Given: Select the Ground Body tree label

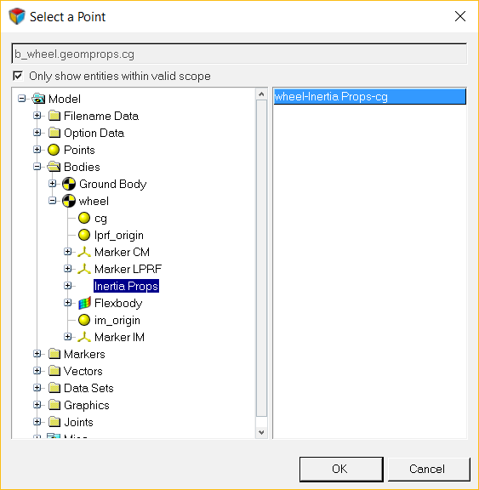Looking at the screenshot, I should (113, 184).
